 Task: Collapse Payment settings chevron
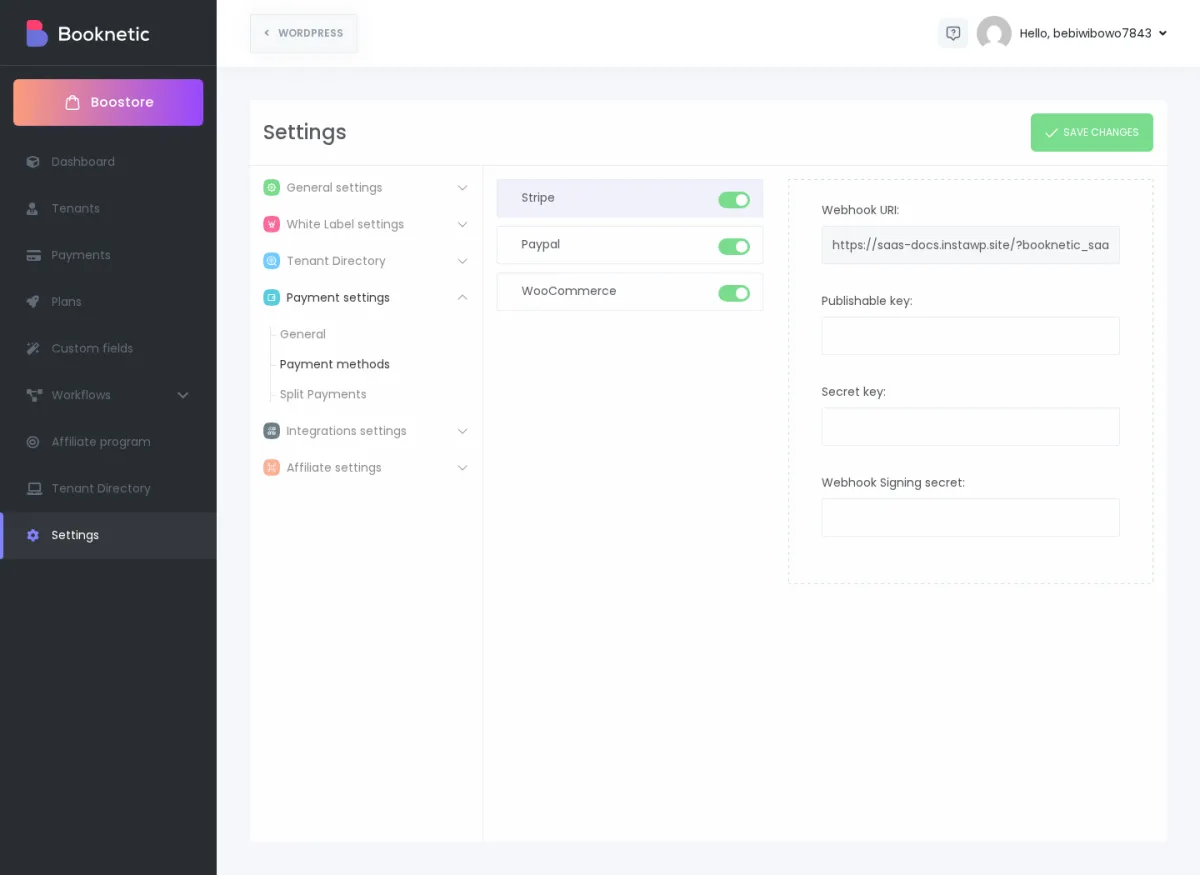[462, 297]
